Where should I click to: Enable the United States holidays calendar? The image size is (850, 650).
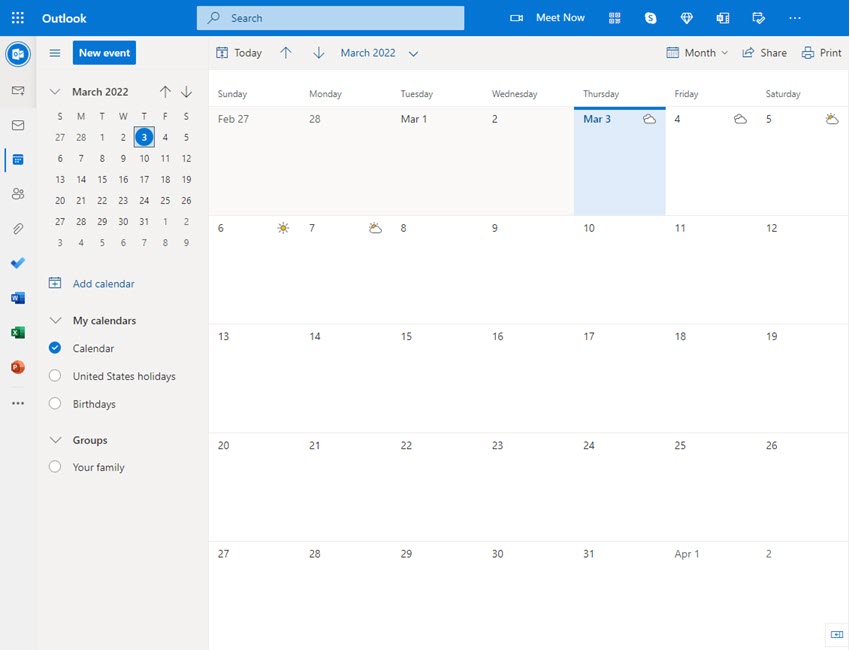pos(55,376)
